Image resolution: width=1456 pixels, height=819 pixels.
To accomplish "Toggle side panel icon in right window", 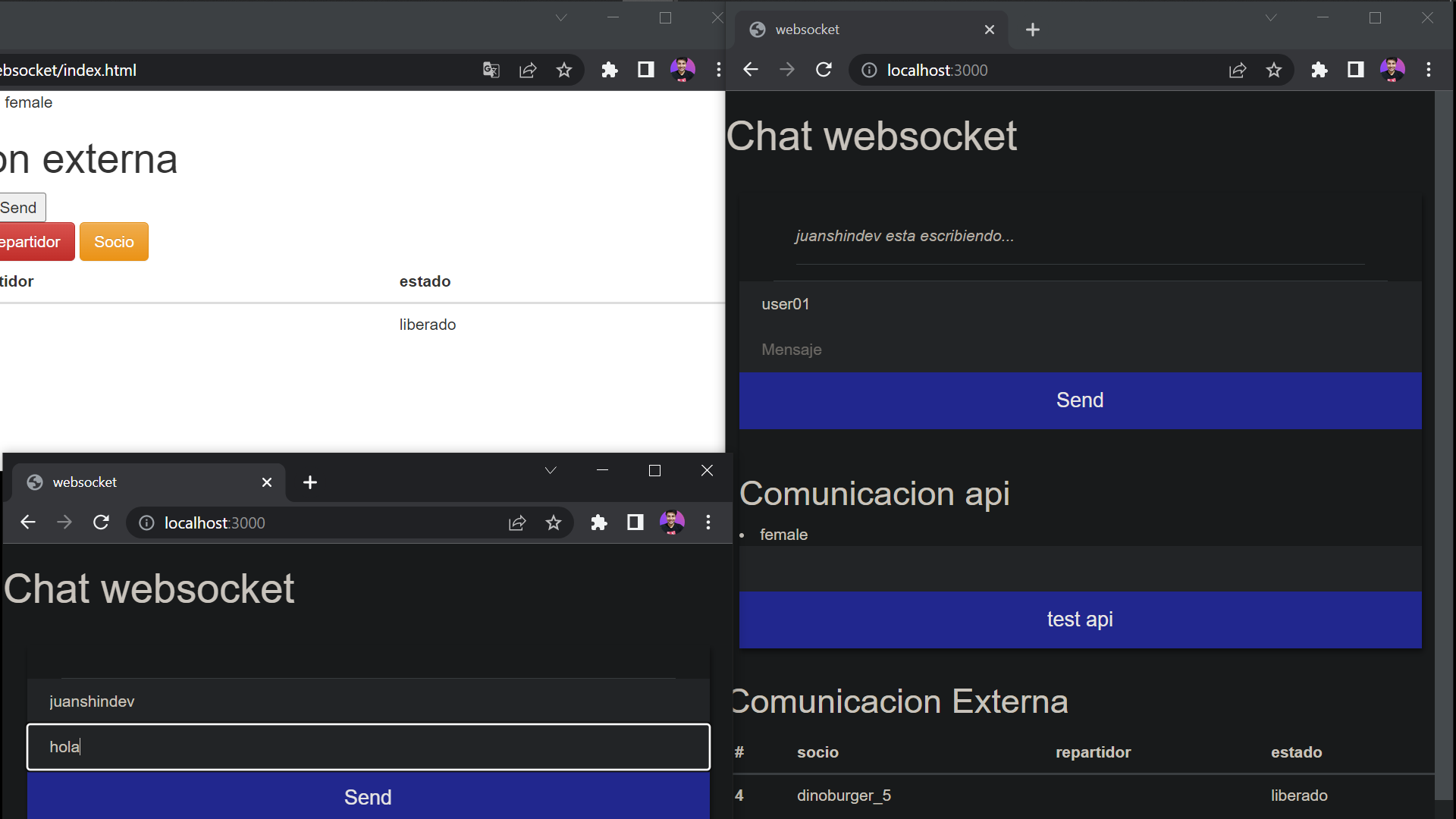I will 1356,71.
